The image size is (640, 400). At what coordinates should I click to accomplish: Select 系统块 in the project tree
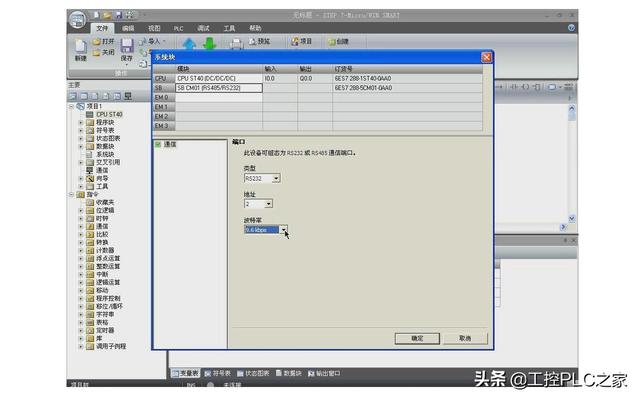pyautogui.click(x=105, y=154)
